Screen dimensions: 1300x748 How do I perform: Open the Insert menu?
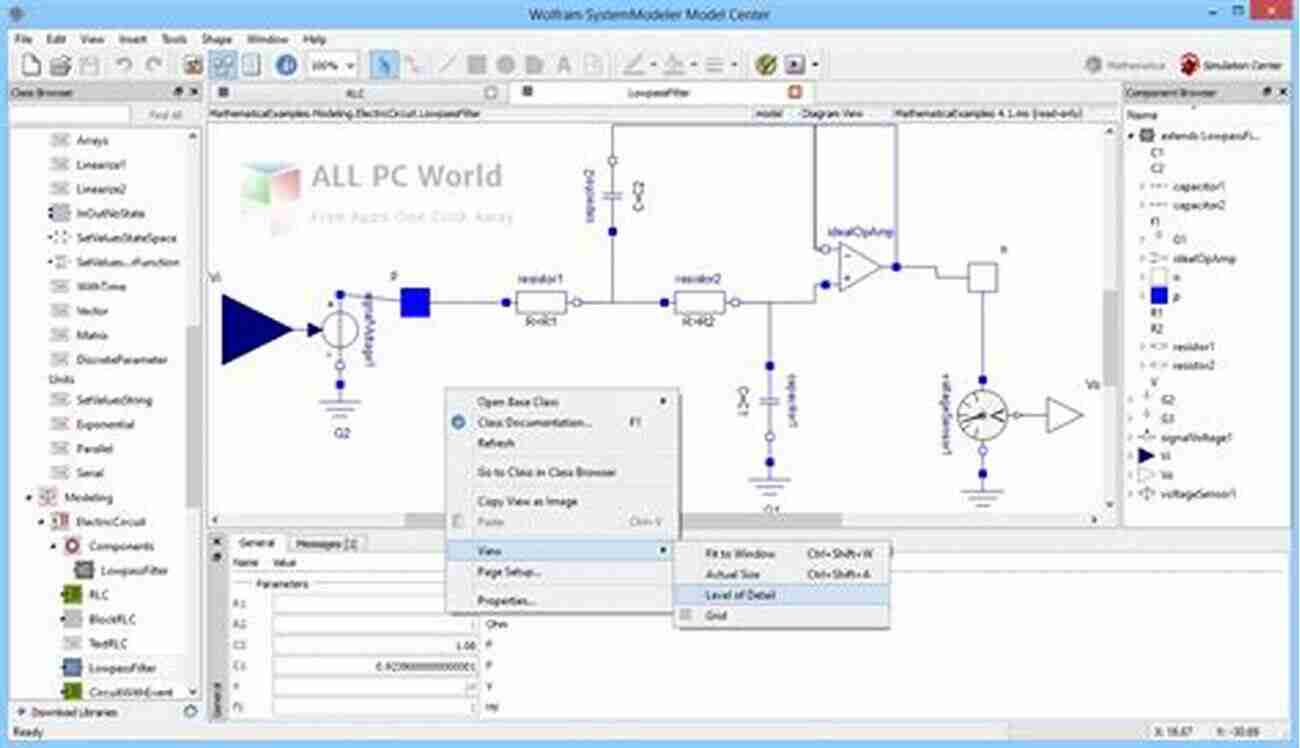pos(133,39)
